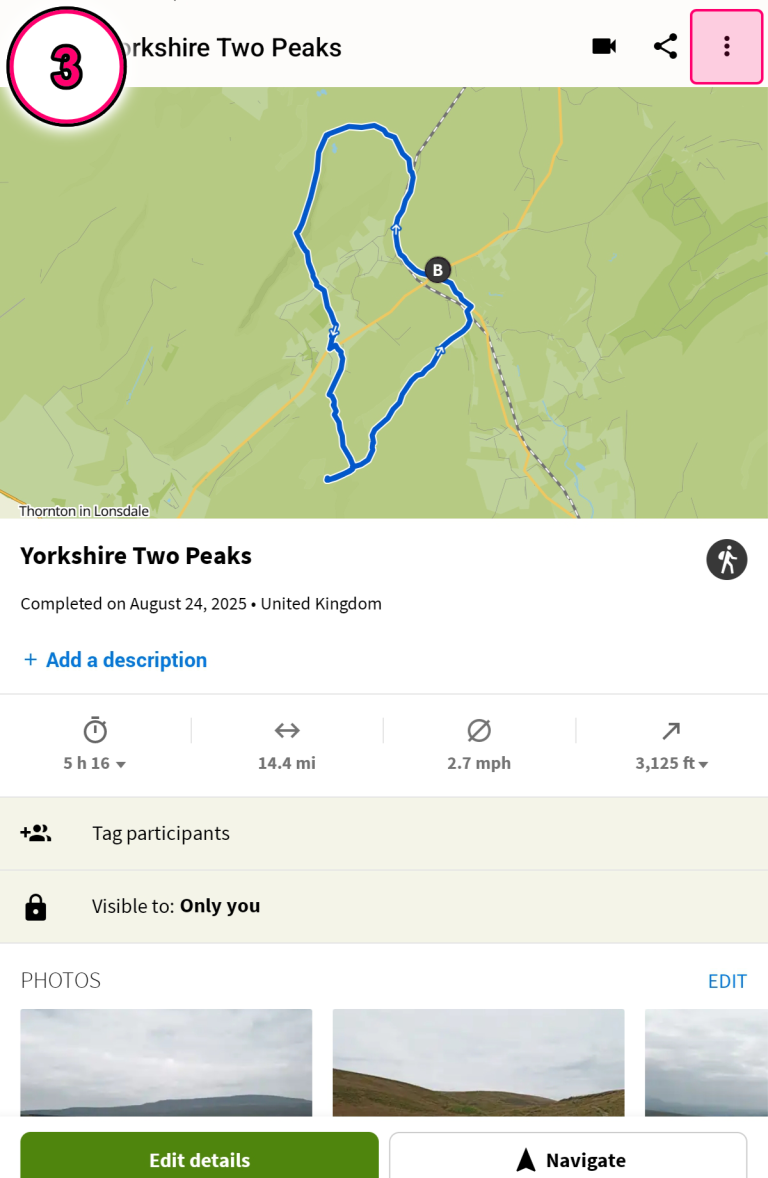The image size is (768, 1178).
Task: Tap the stopwatch duration icon
Action: 95,731
